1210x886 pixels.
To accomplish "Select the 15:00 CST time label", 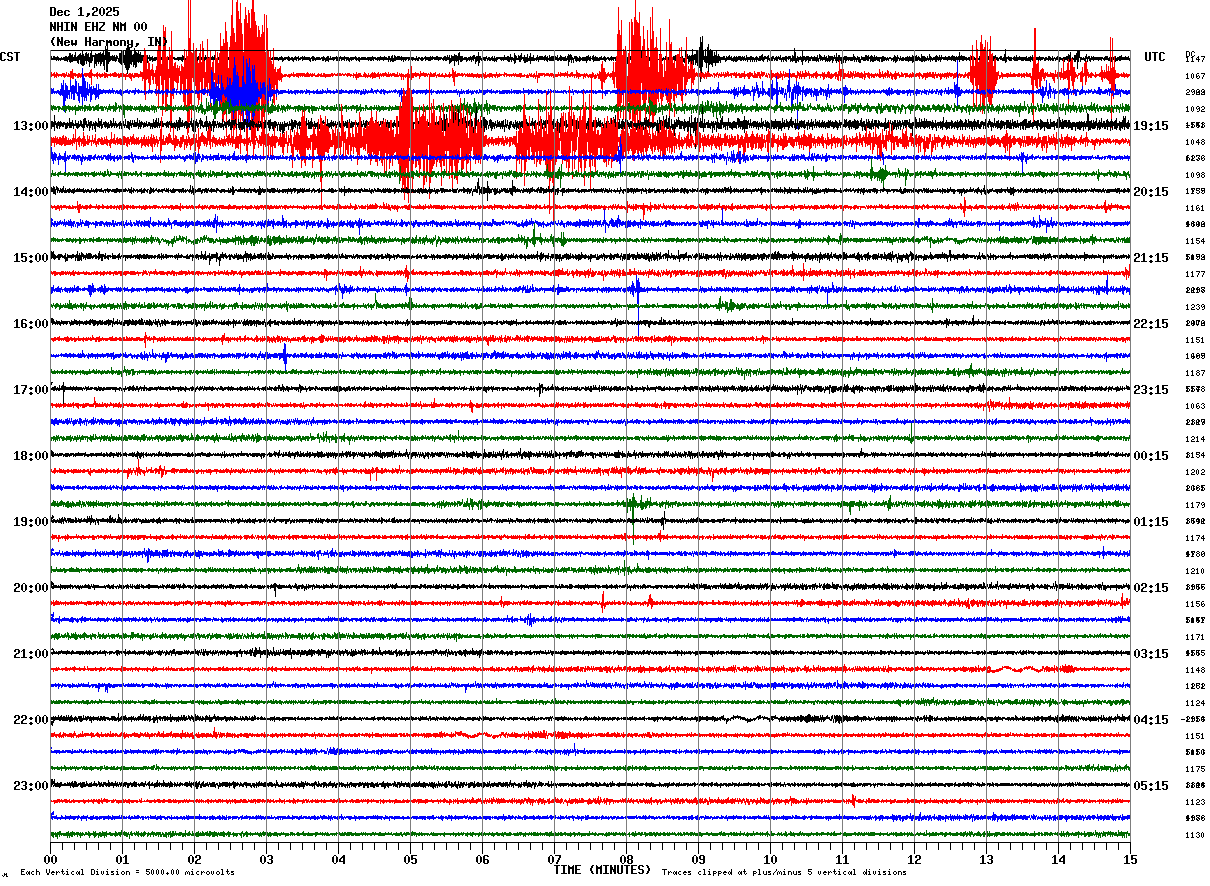I will 31,257.
